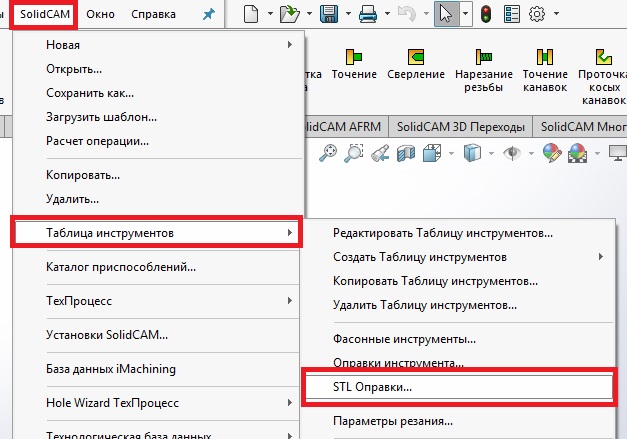627x439 pixels.
Task: Open База данных iMachining
Action: [157, 369]
